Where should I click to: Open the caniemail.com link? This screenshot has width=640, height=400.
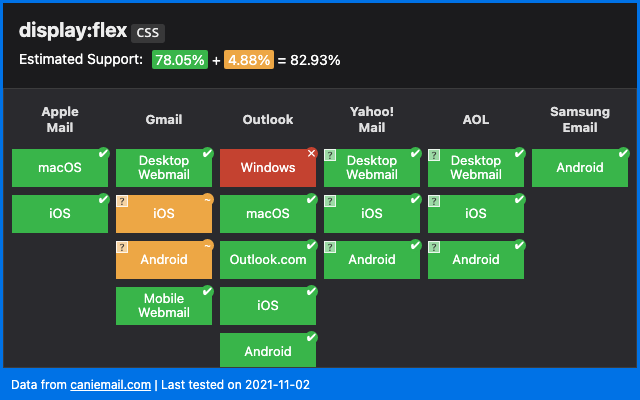(110, 384)
